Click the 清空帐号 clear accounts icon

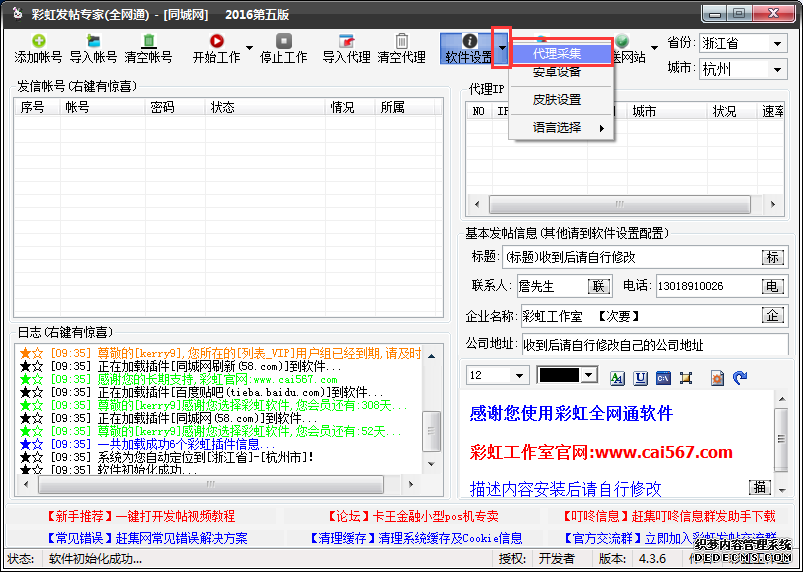149,41
